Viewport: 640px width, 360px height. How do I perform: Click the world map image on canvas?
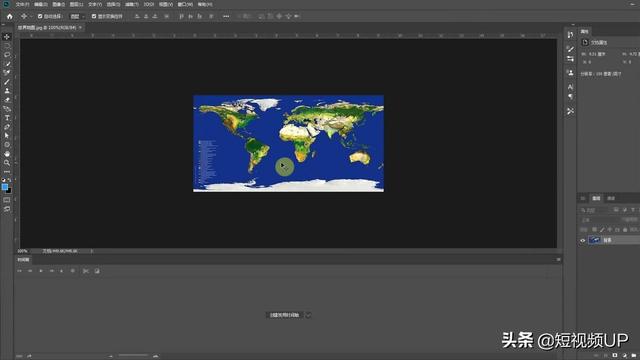coord(288,143)
